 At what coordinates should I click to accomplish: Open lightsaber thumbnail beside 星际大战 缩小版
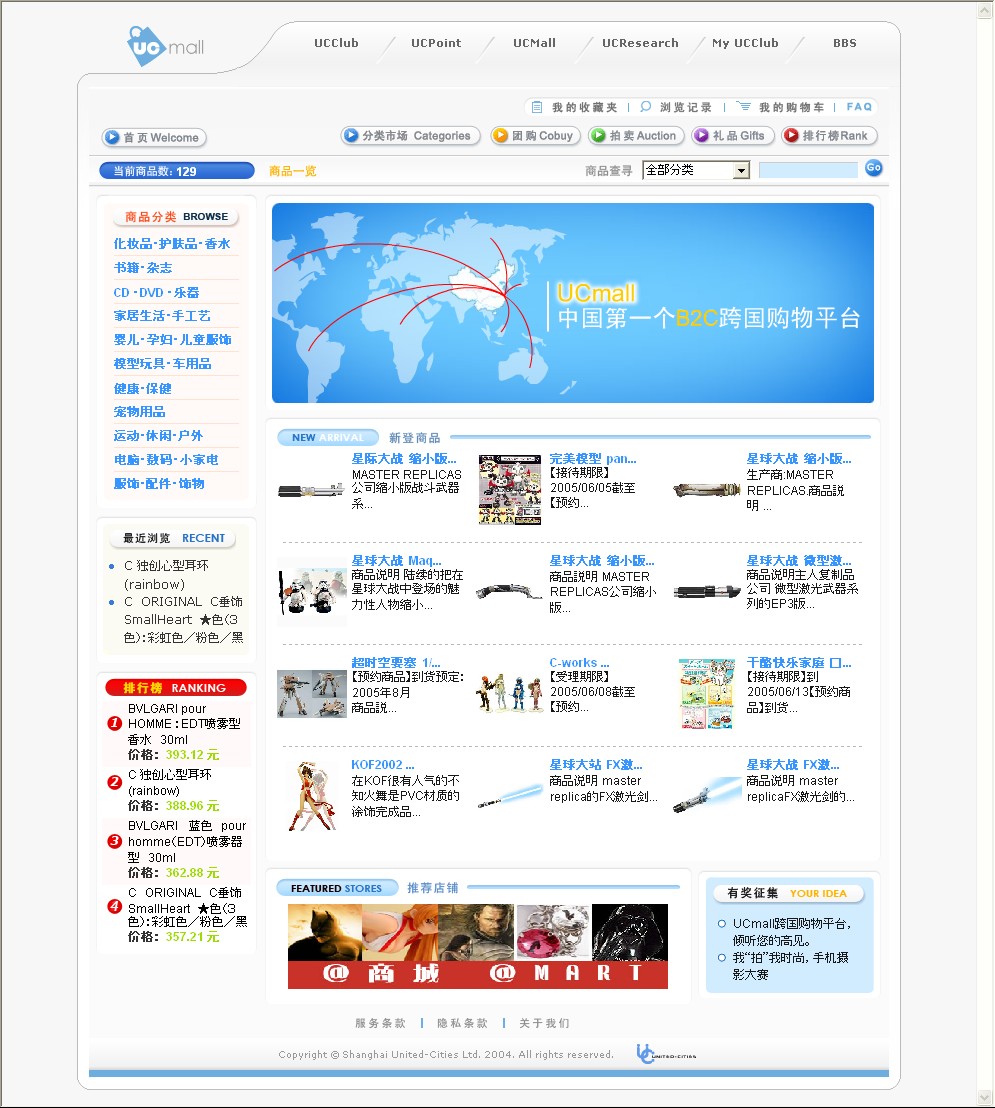point(311,490)
